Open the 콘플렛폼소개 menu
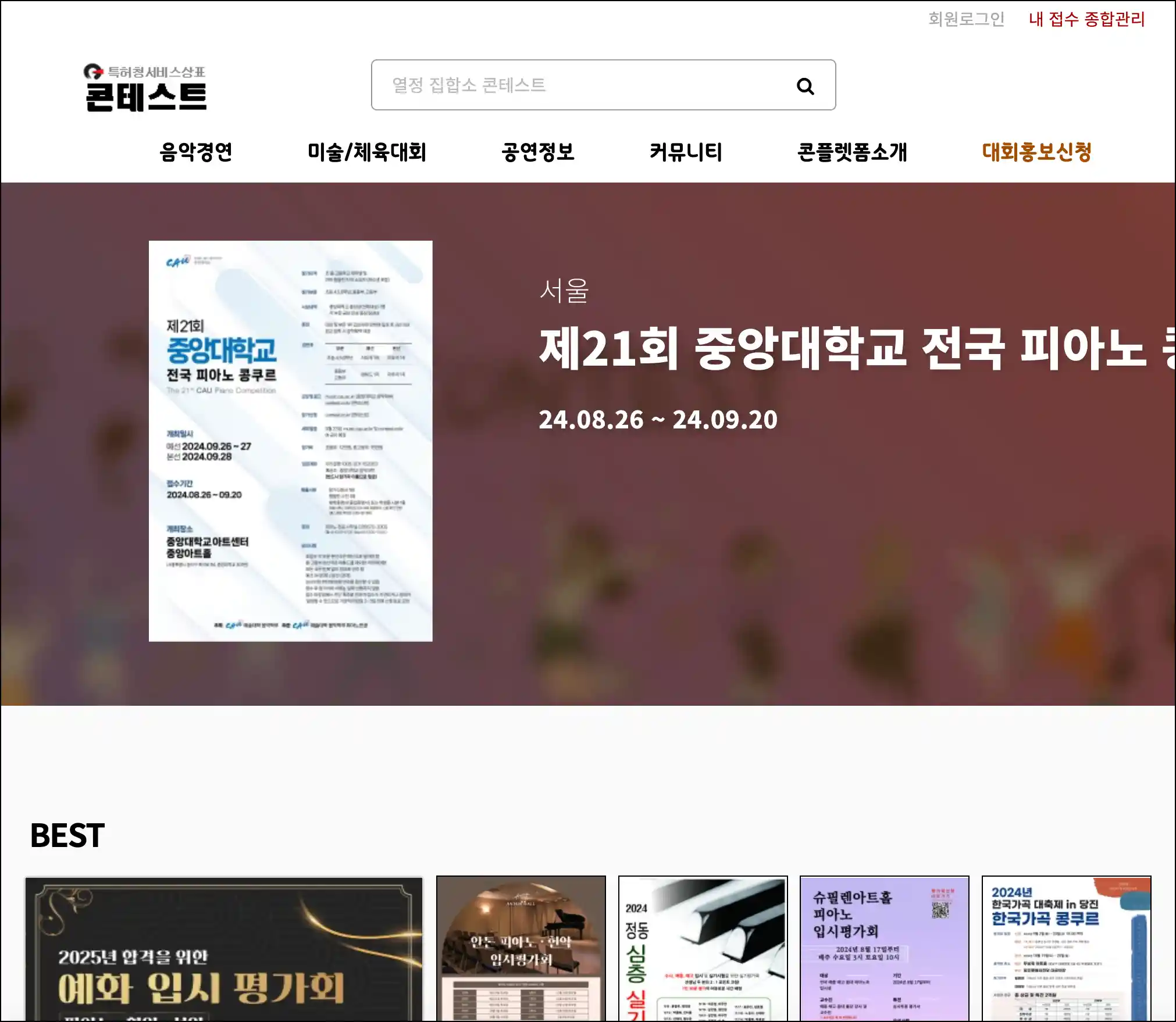This screenshot has height=1022, width=1176. [x=852, y=152]
